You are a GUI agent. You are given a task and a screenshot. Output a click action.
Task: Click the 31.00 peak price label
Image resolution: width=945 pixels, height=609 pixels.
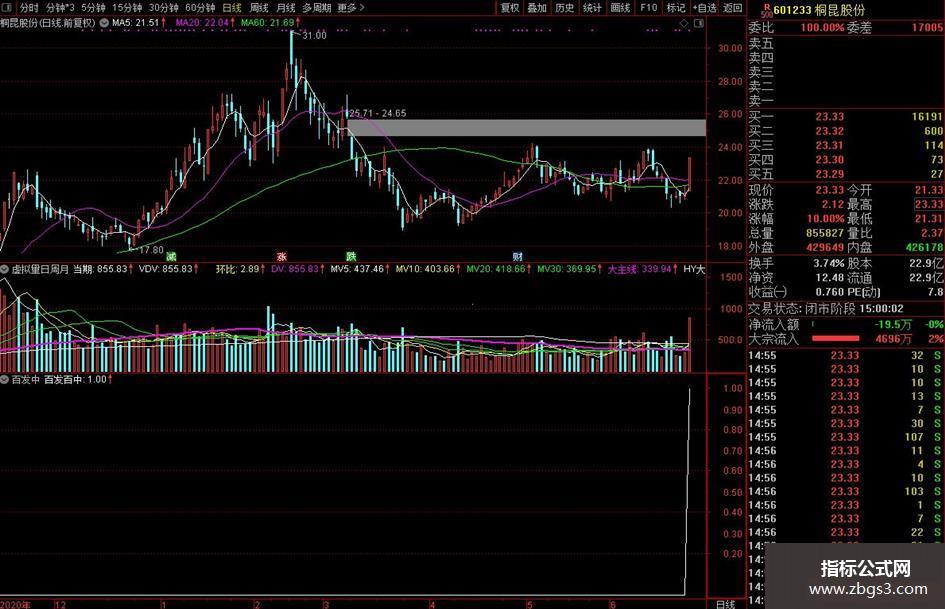(x=314, y=36)
